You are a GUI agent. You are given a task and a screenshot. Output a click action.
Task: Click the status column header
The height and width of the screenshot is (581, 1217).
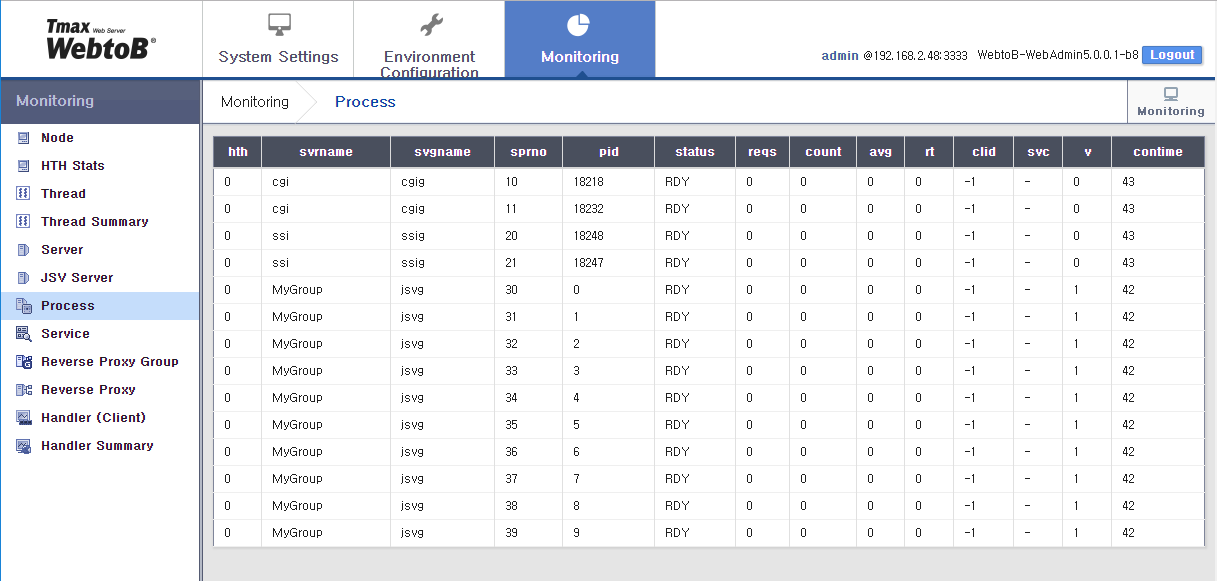tap(695, 152)
